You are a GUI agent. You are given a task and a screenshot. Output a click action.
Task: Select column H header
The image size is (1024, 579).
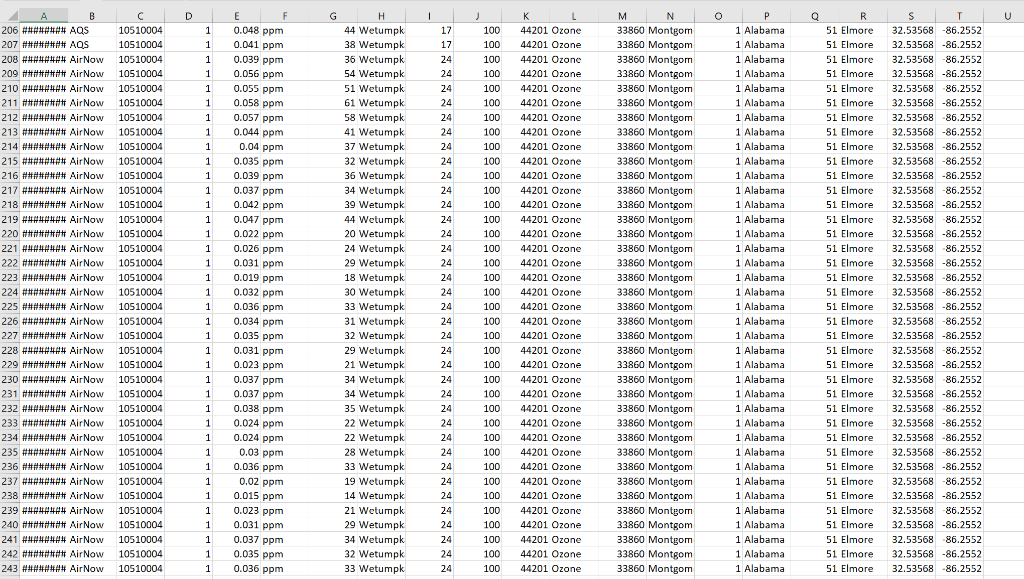pyautogui.click(x=381, y=16)
